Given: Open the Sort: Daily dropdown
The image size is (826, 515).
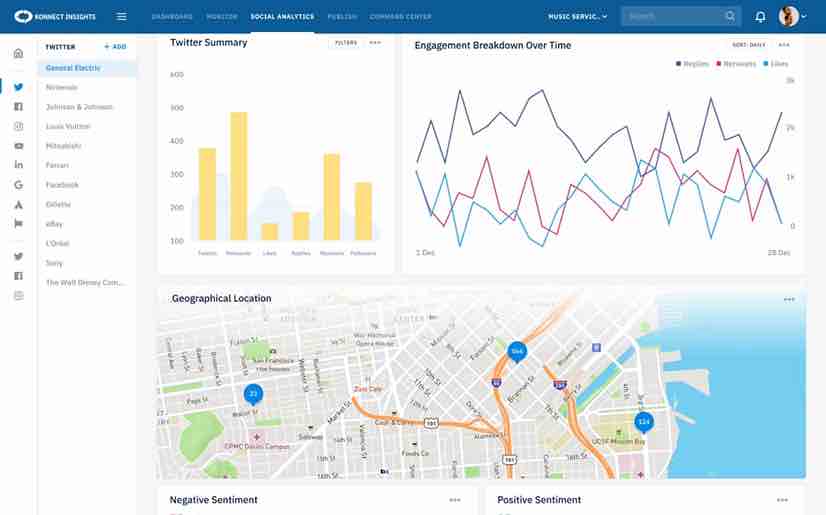Looking at the screenshot, I should (749, 45).
